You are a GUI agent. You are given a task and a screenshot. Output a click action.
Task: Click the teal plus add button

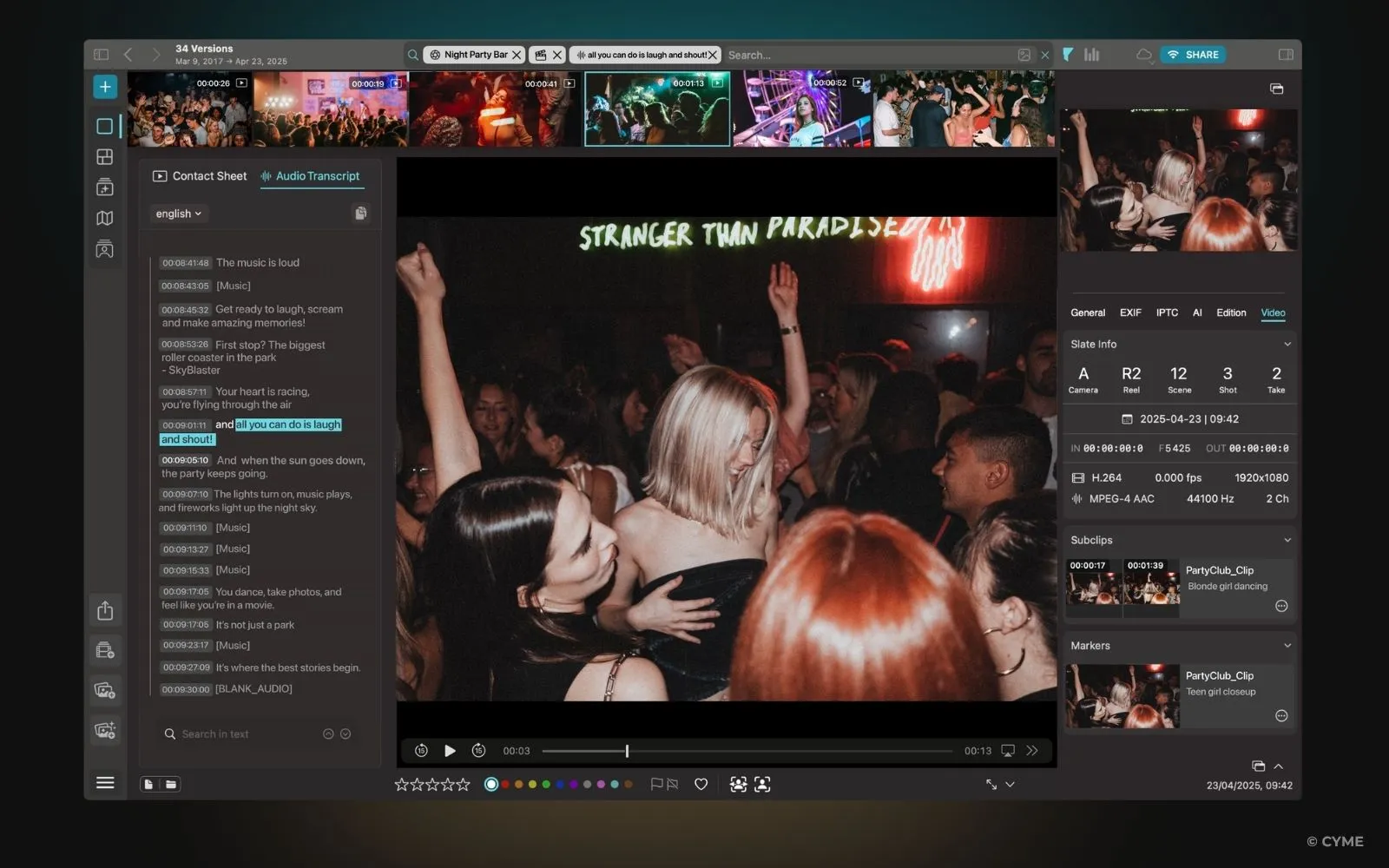pos(105,87)
